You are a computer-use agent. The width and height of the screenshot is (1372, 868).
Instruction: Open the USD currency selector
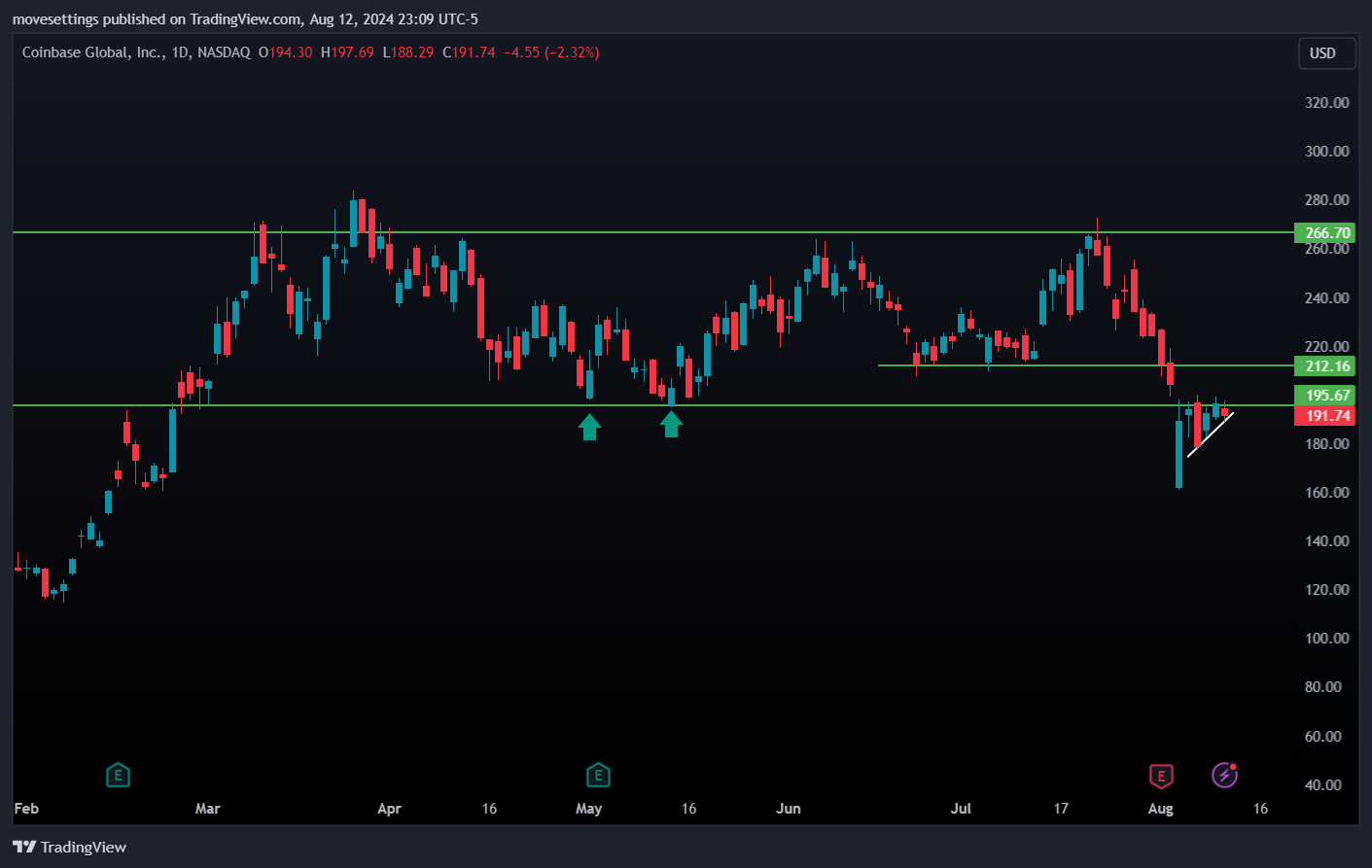(1326, 53)
